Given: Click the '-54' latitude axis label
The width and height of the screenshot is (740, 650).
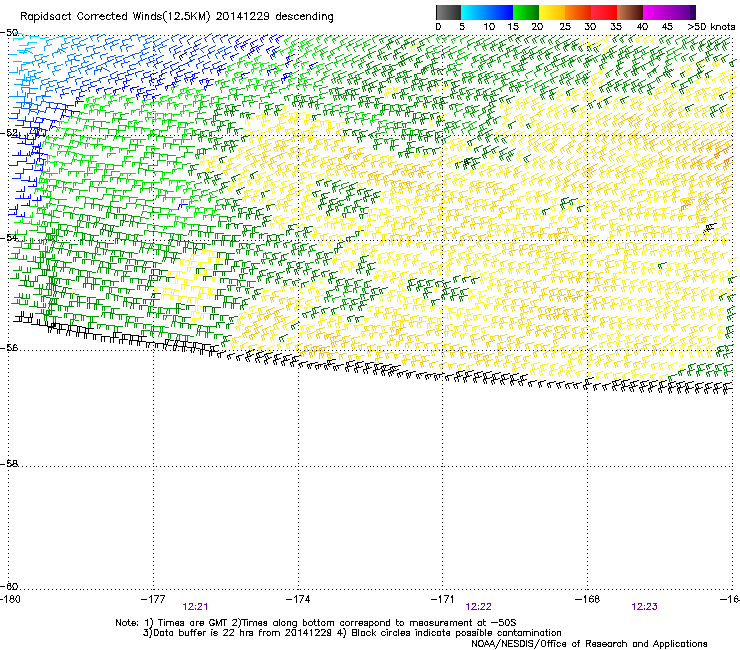Looking at the screenshot, I should [x=10, y=237].
